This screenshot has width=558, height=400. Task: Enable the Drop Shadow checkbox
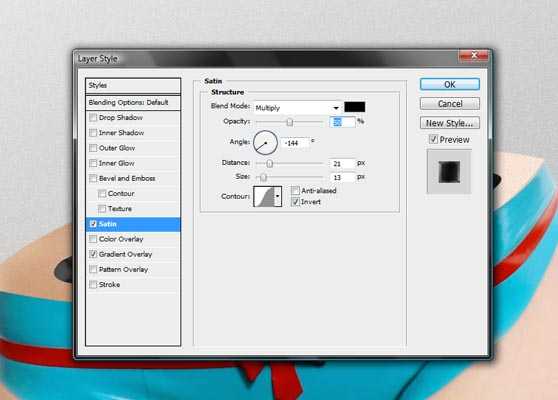93,117
